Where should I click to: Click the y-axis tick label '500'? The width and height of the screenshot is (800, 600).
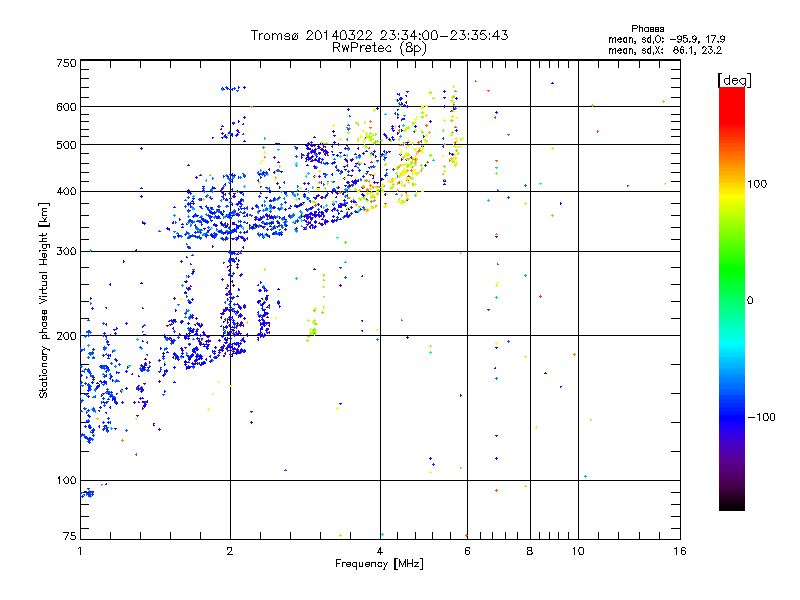[66, 145]
